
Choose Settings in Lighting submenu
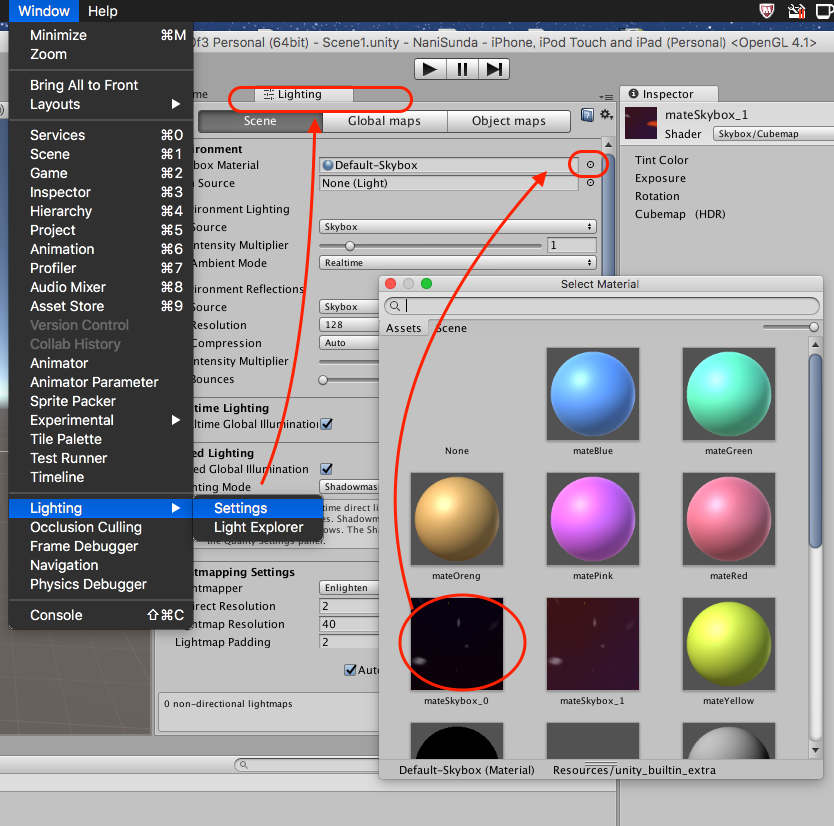tap(258, 508)
